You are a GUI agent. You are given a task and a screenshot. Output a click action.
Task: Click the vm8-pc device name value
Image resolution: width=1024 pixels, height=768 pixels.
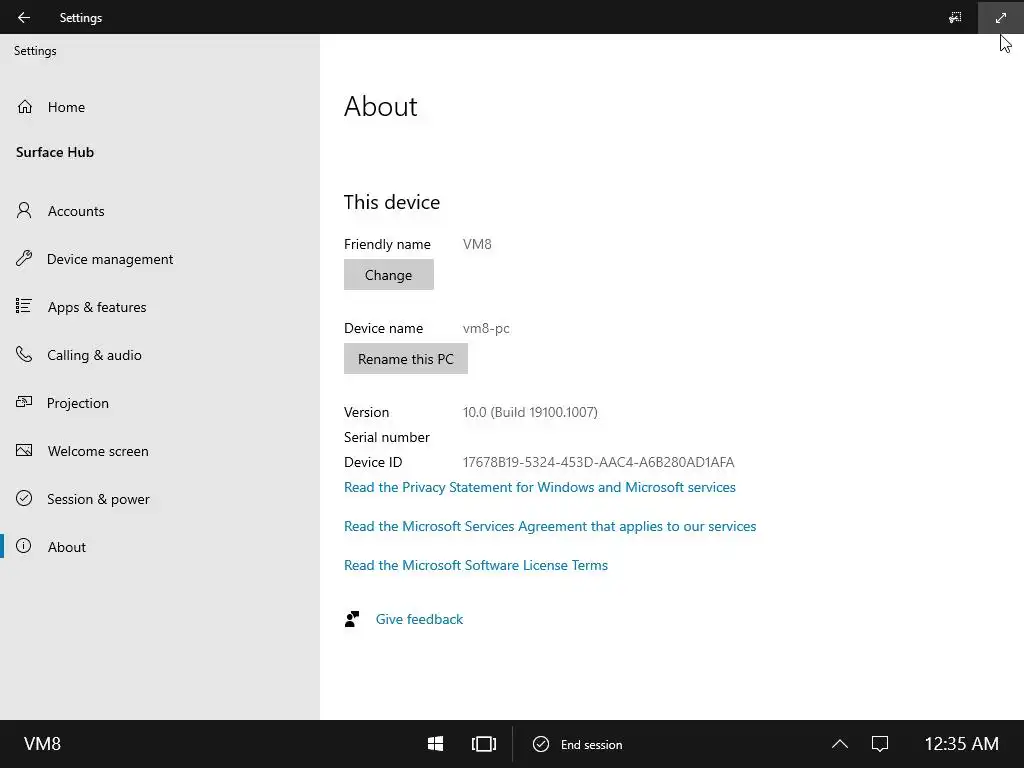[x=486, y=328]
